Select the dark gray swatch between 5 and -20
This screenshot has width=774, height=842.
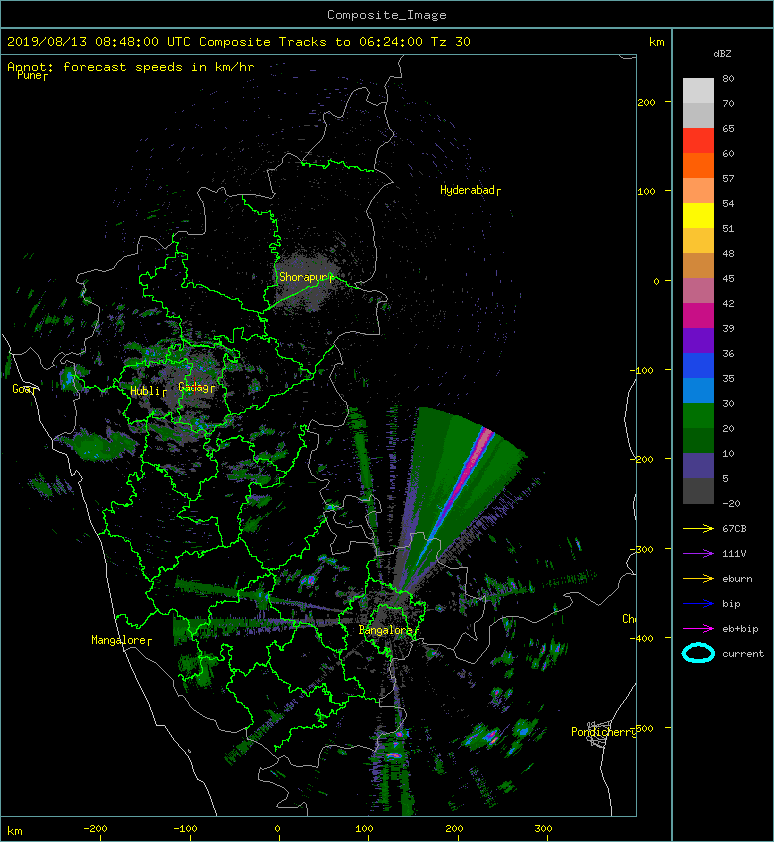pyautogui.click(x=698, y=490)
